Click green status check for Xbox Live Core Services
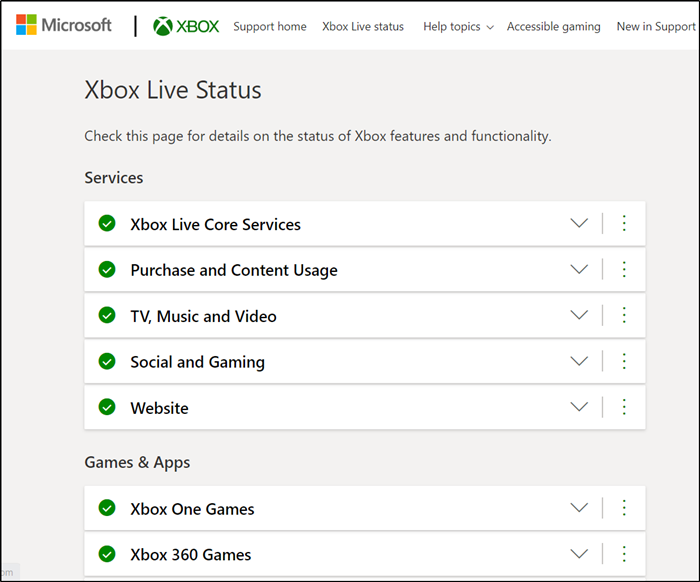Viewport: 700px width, 582px height. pyautogui.click(x=107, y=224)
